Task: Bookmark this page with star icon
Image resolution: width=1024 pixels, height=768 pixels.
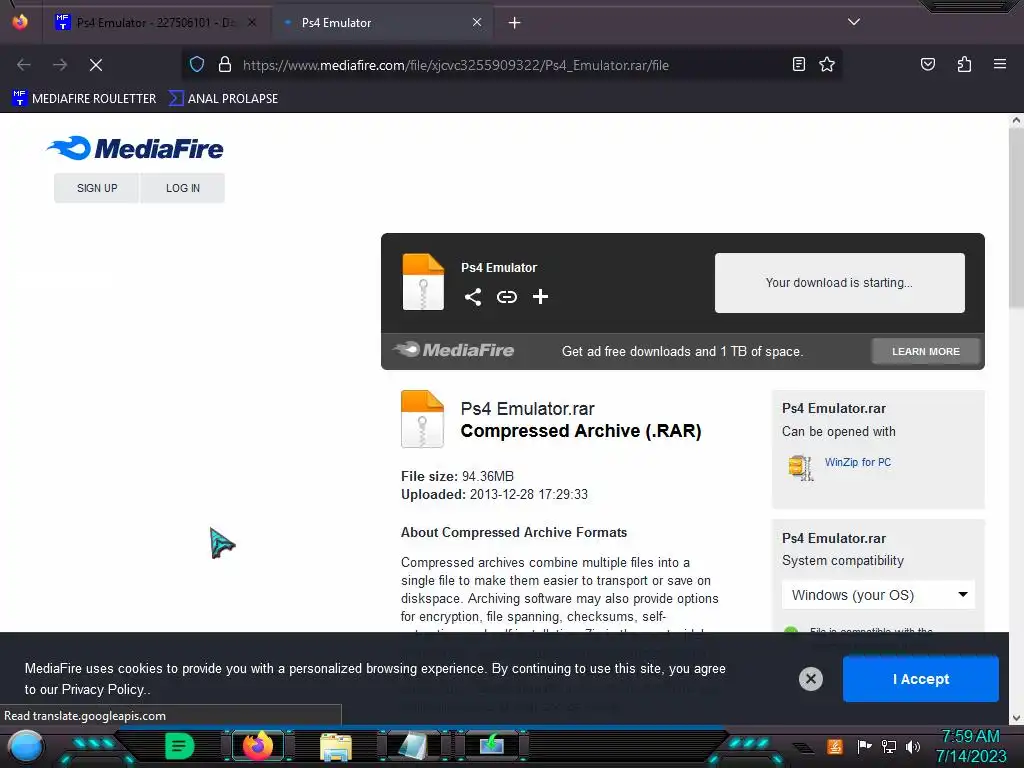Action: (827, 64)
